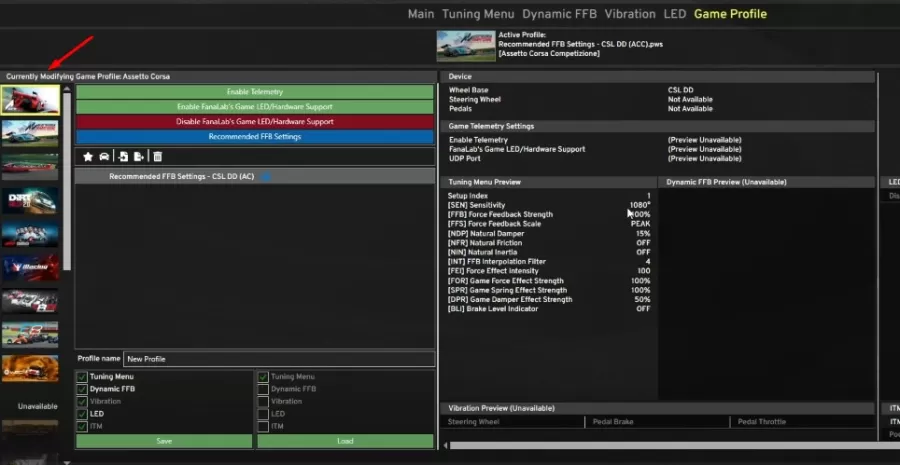Delete profile using the trash icon
The width and height of the screenshot is (900, 465).
(157, 157)
